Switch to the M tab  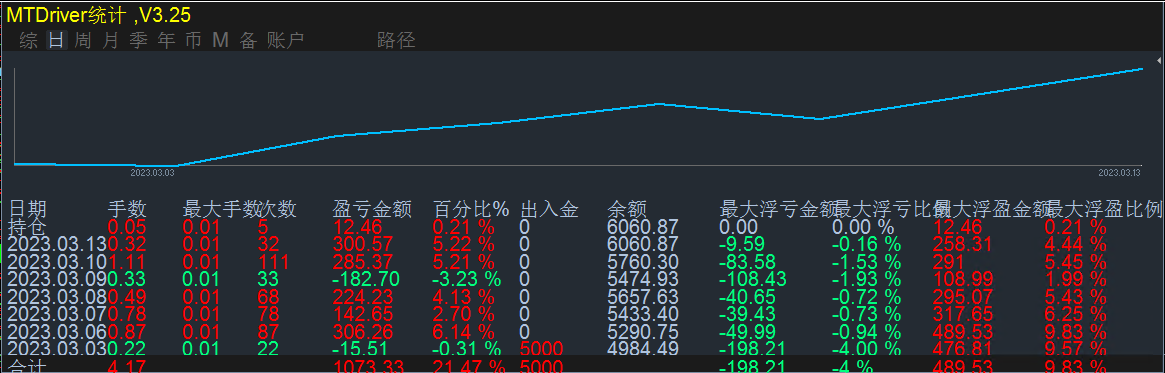[220, 41]
